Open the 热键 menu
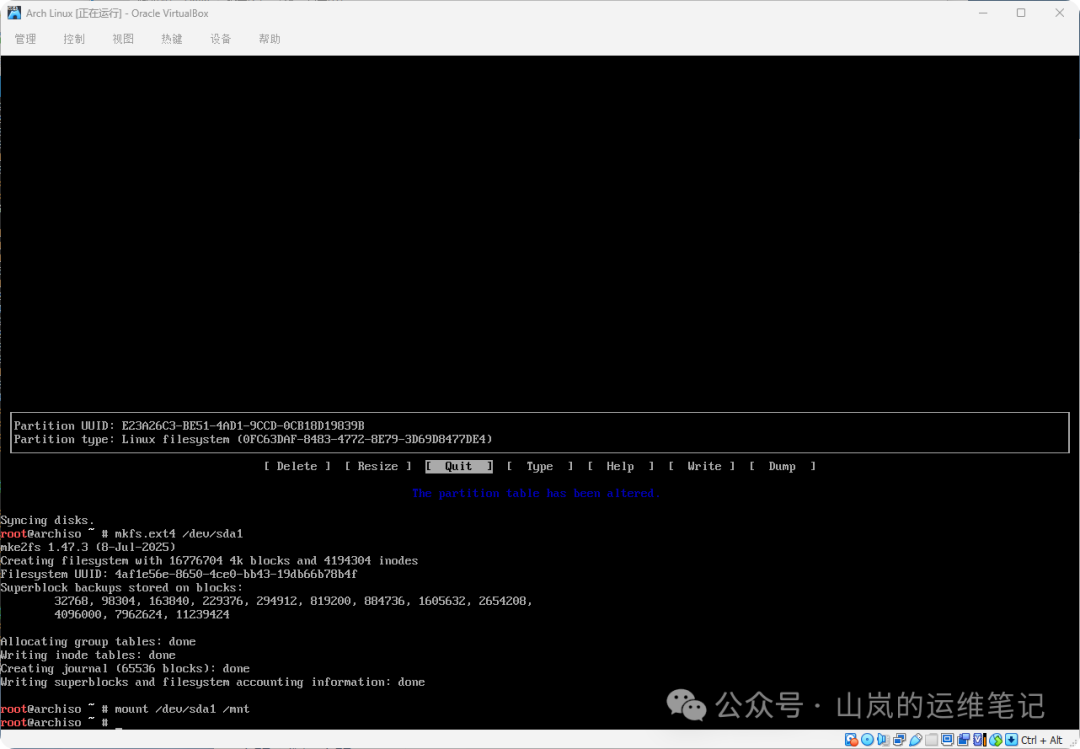Screen dimensions: 1080x749 [172, 39]
